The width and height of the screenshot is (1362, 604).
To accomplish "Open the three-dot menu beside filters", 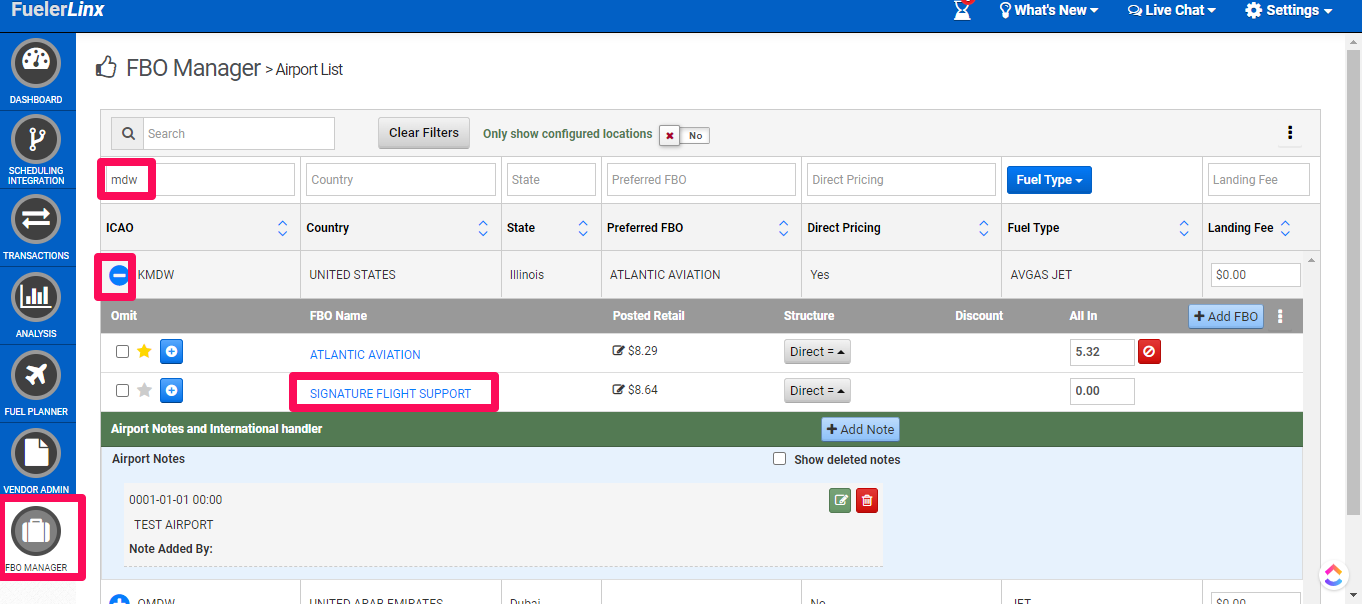I will [x=1290, y=133].
